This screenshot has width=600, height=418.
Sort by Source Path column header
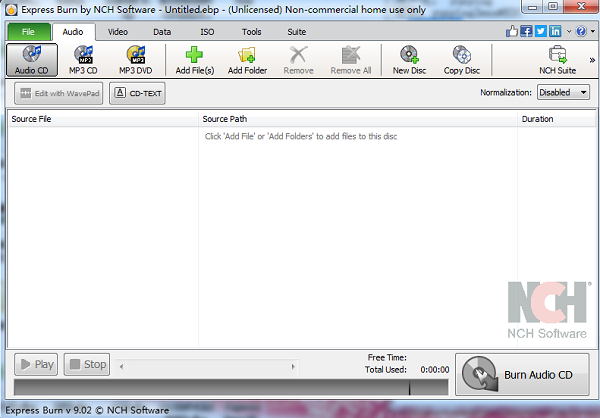click(x=358, y=119)
